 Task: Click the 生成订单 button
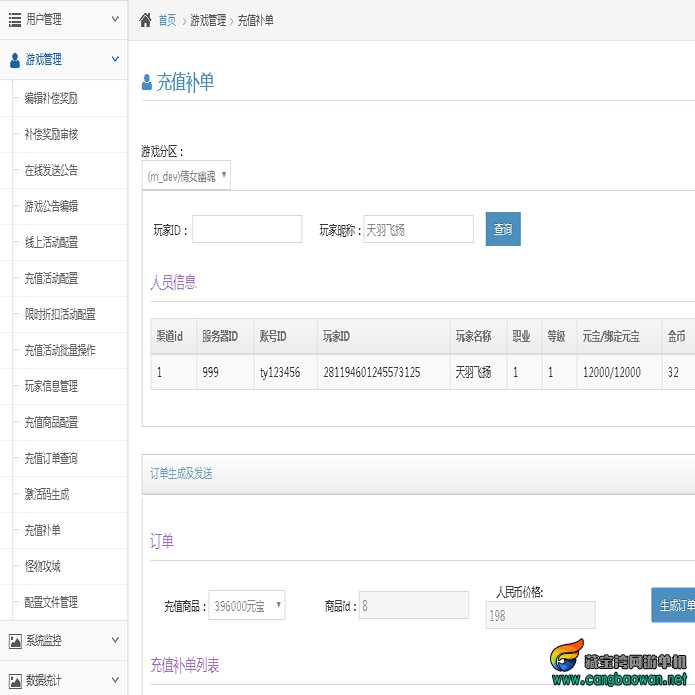673,605
